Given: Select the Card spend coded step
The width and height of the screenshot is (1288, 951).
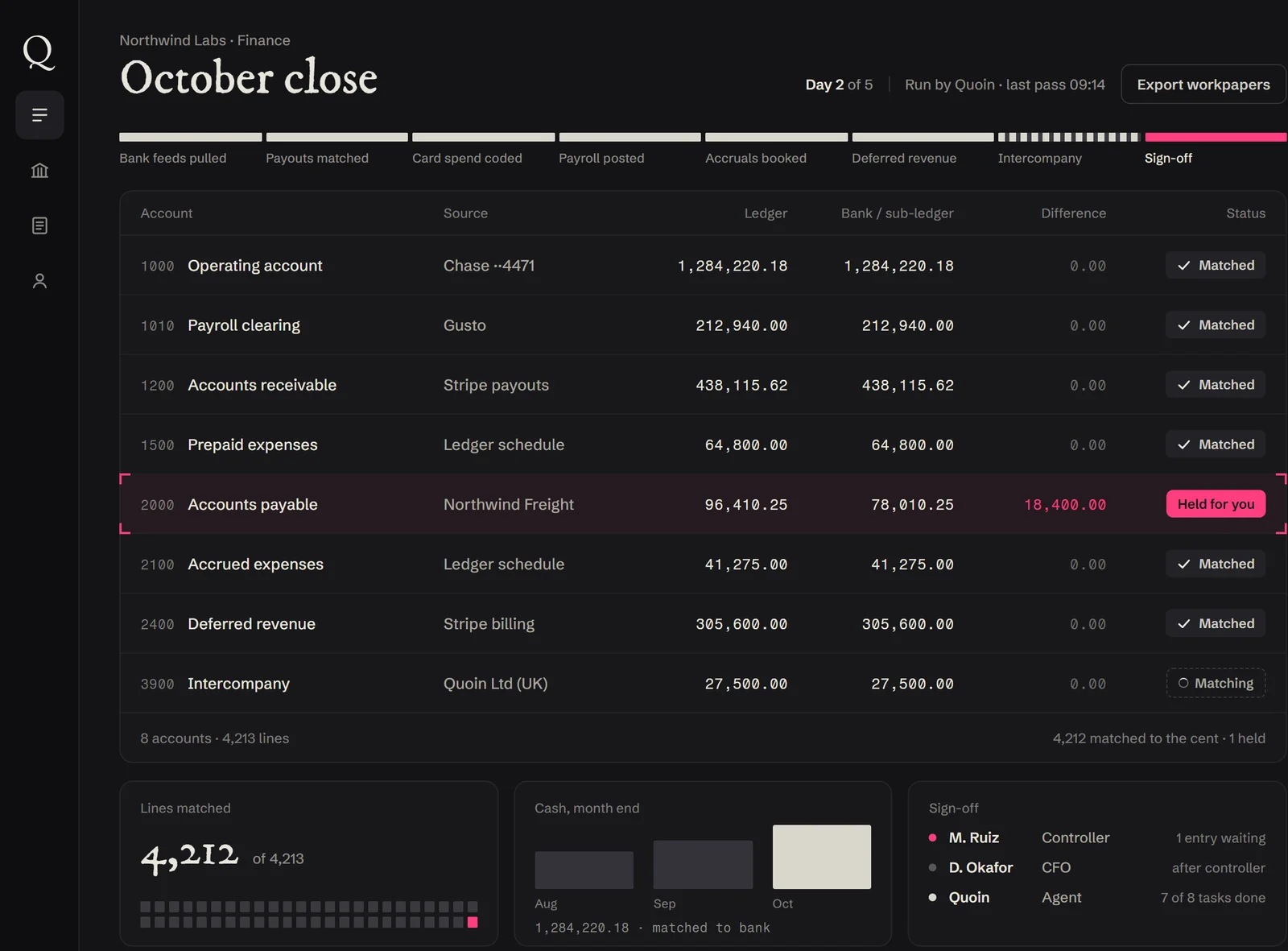Looking at the screenshot, I should tap(467, 158).
